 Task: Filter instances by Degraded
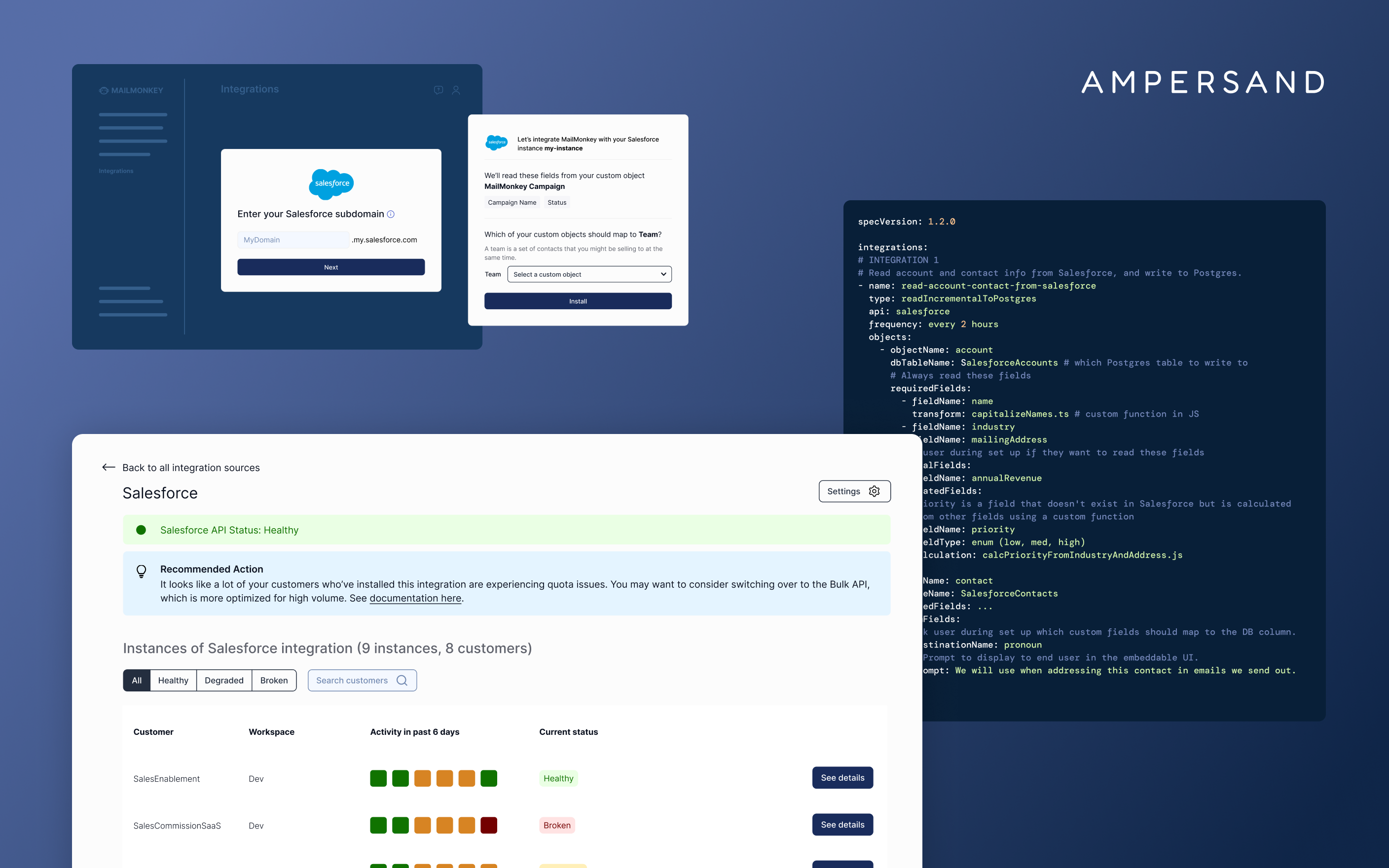point(224,680)
